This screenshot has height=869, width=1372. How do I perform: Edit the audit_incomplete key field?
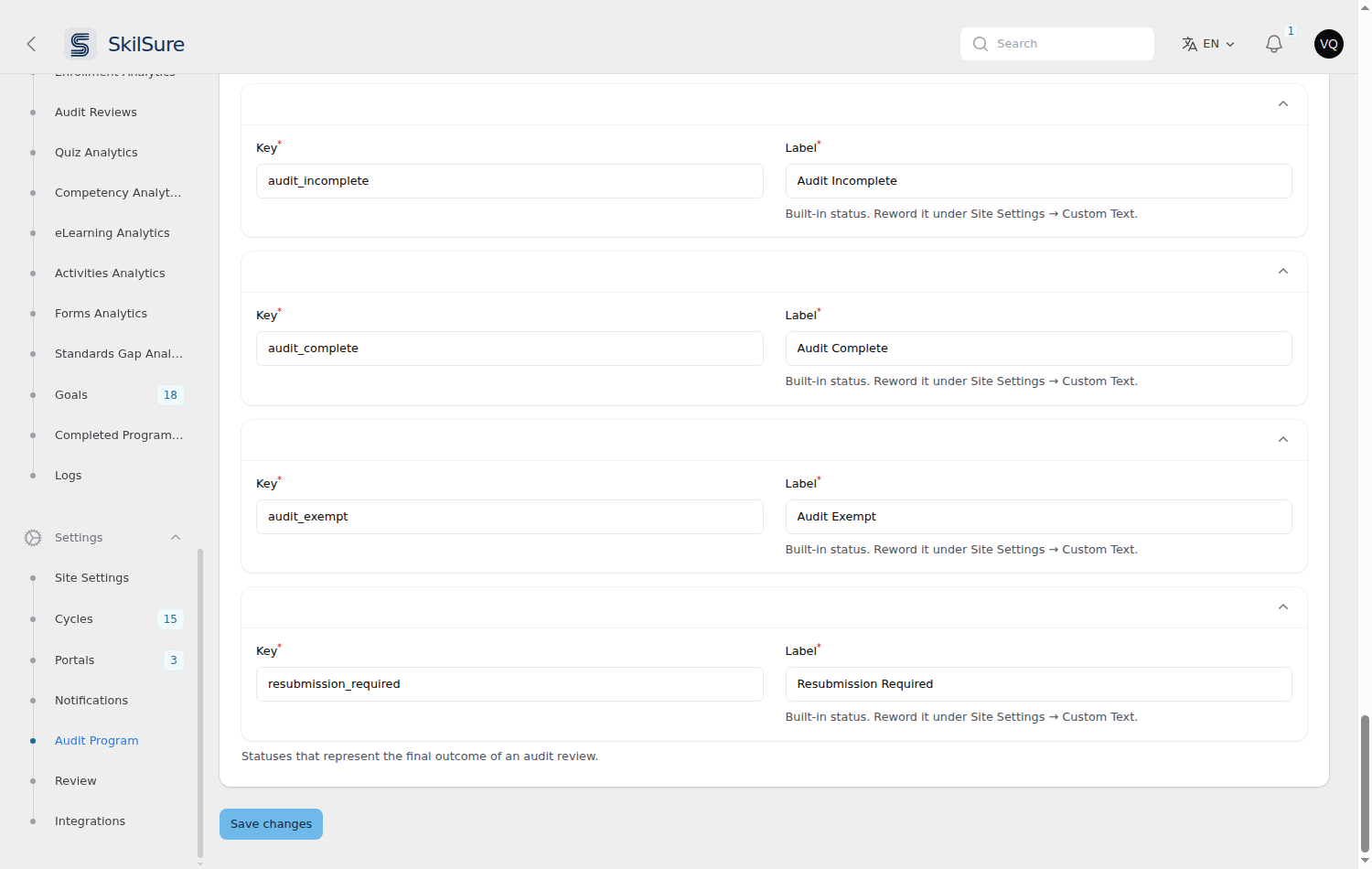509,181
